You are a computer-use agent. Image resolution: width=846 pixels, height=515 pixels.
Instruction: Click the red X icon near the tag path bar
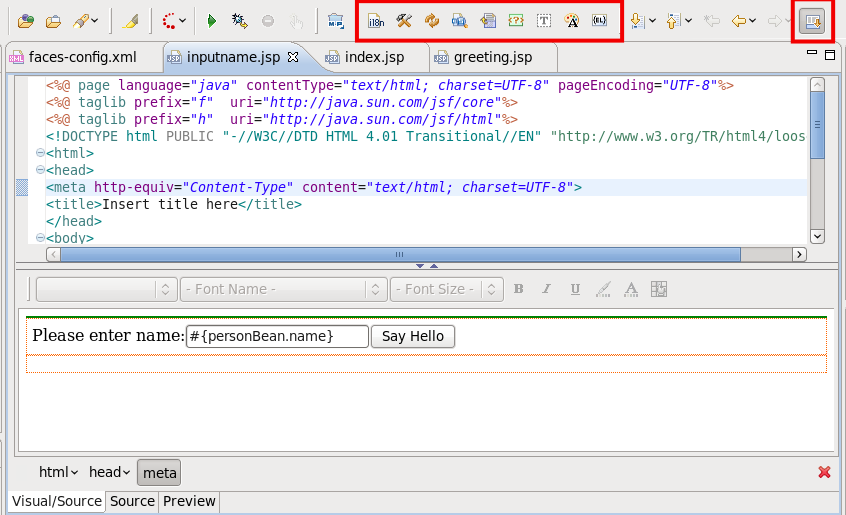click(824, 472)
